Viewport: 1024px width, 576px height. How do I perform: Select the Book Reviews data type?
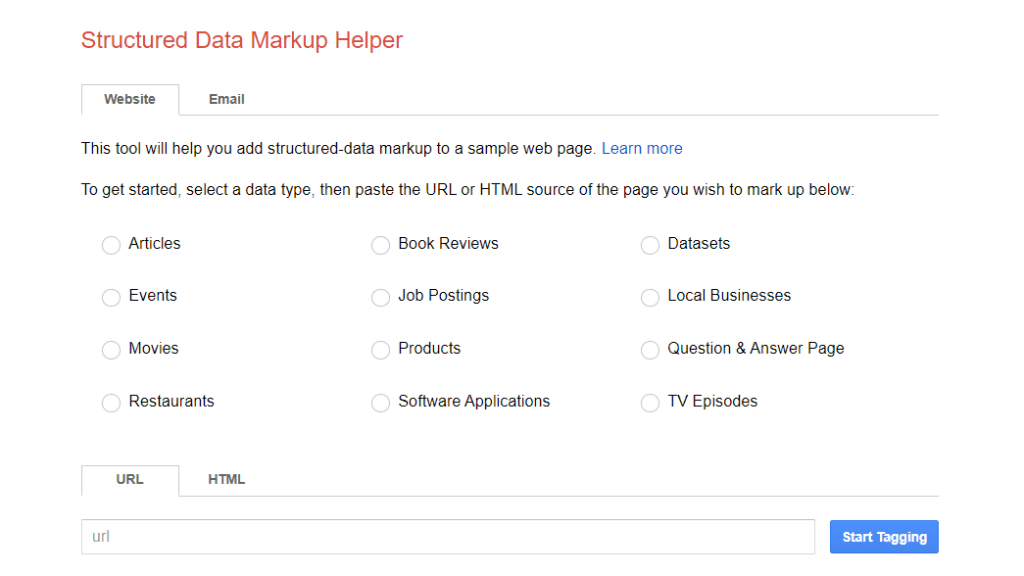click(381, 245)
